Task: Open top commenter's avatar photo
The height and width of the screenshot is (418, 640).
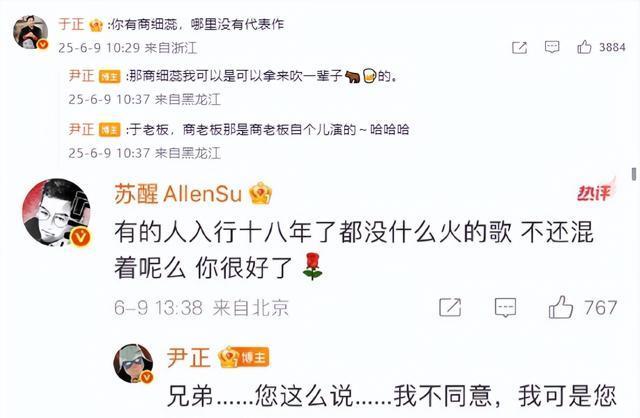Action: point(30,32)
